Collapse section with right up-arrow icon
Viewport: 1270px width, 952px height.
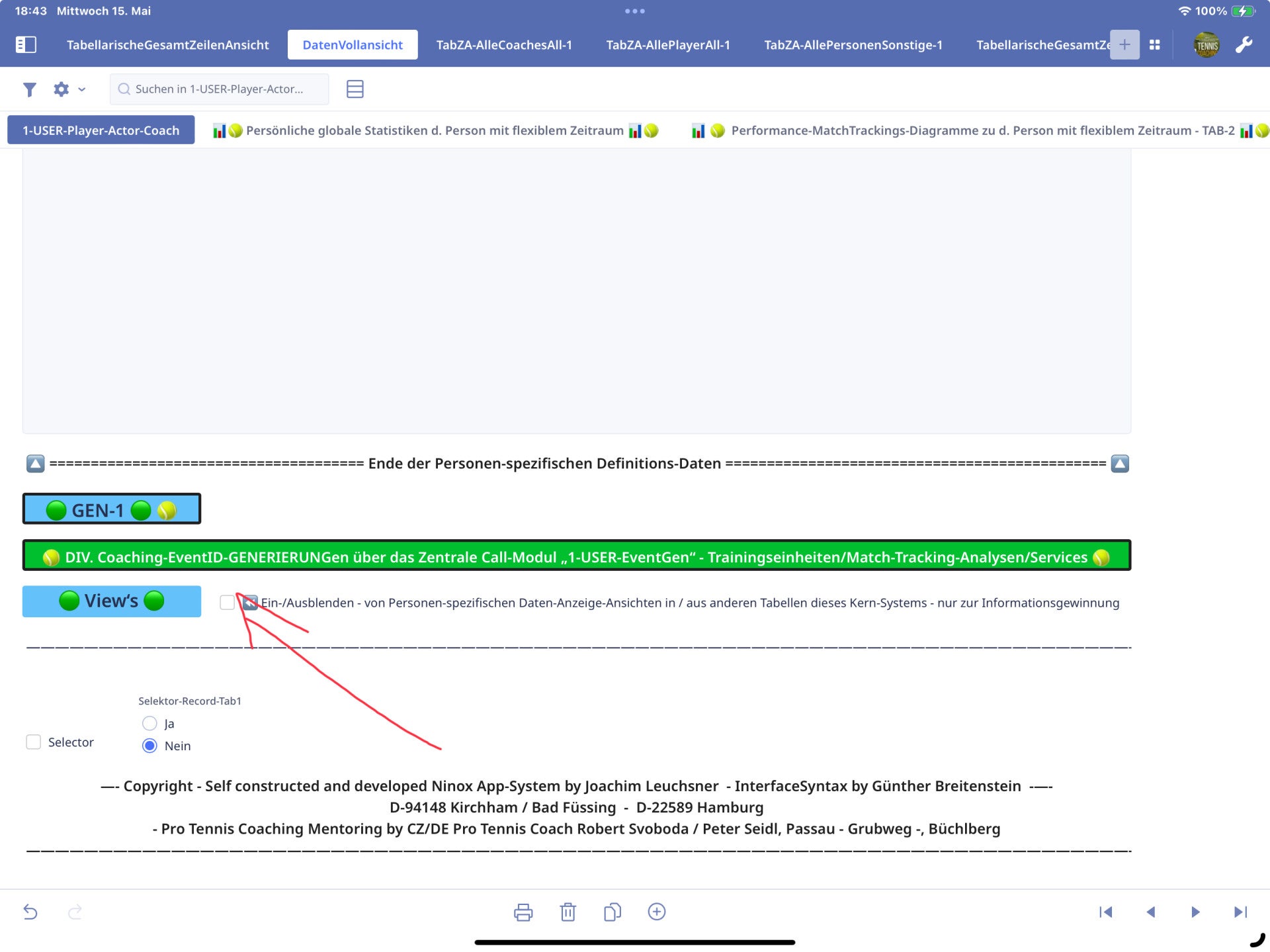click(1119, 464)
